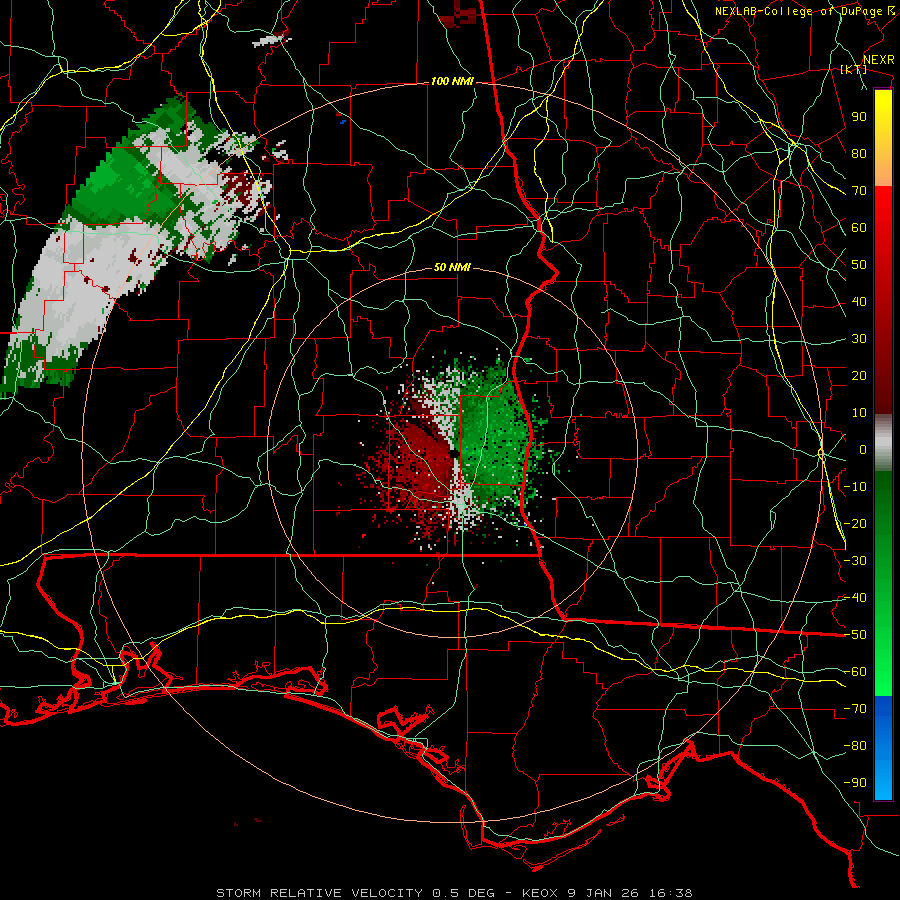Select the -80 value on the velocity scale
900x900 pixels.
click(855, 746)
